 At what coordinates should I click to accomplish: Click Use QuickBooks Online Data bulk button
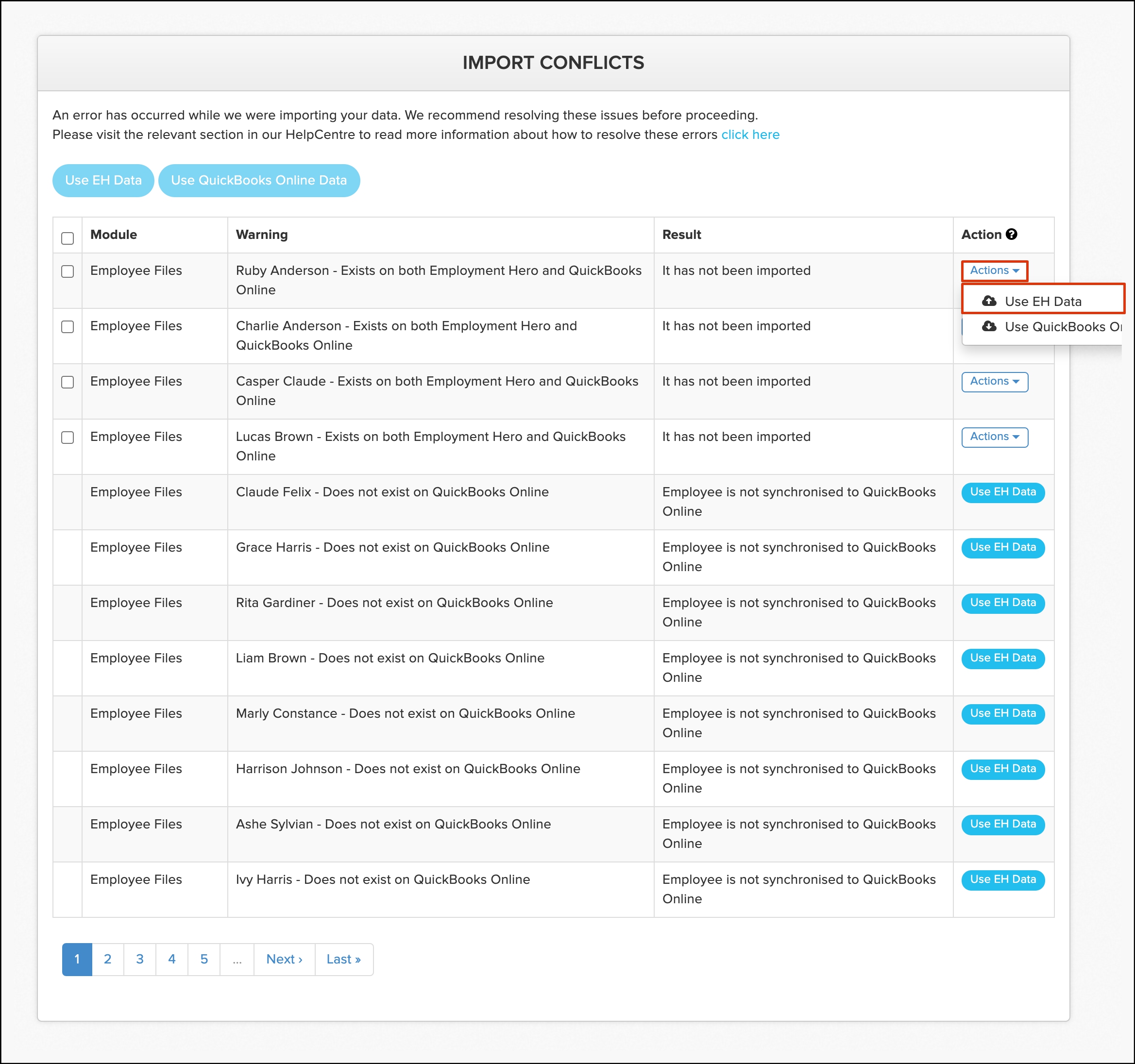[259, 180]
